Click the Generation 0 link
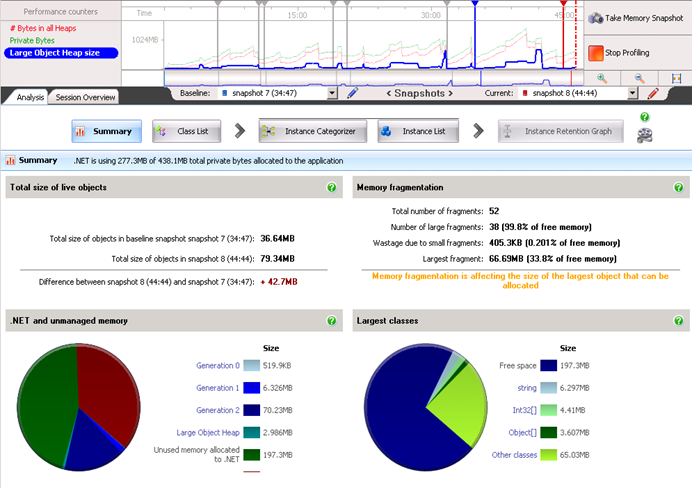Image resolution: width=692 pixels, height=488 pixels. click(x=218, y=366)
